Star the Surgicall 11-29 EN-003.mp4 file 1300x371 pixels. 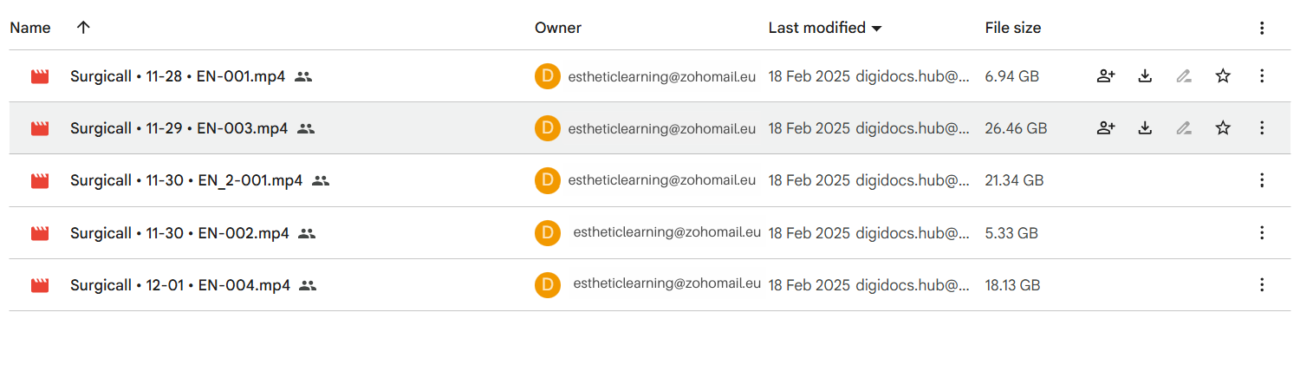tap(1222, 128)
